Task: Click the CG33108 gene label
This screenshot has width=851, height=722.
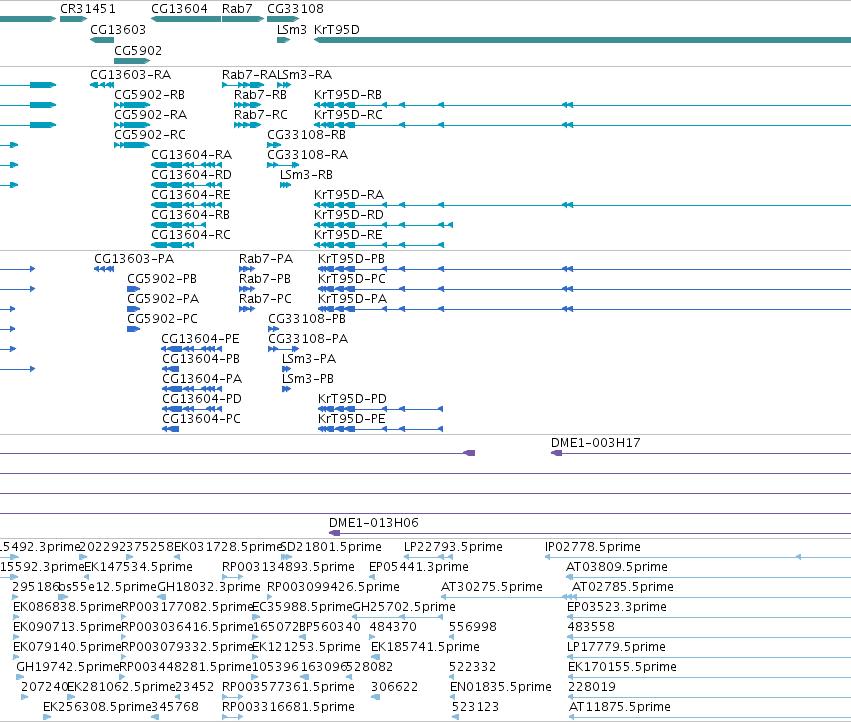Action: click(x=295, y=9)
